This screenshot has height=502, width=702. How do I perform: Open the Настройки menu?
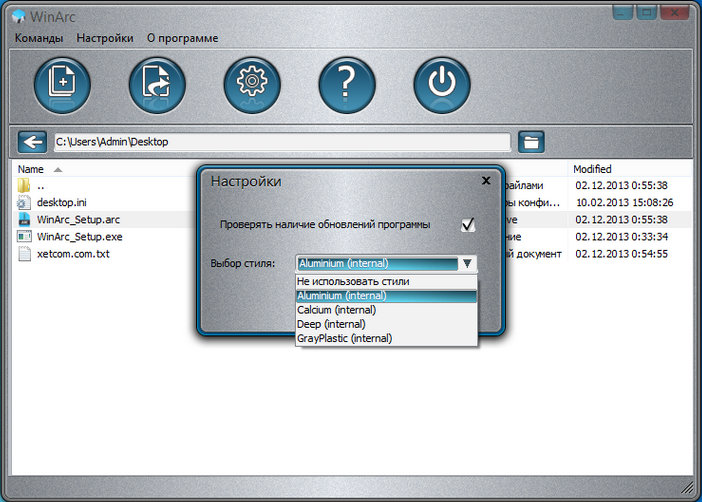(x=105, y=39)
